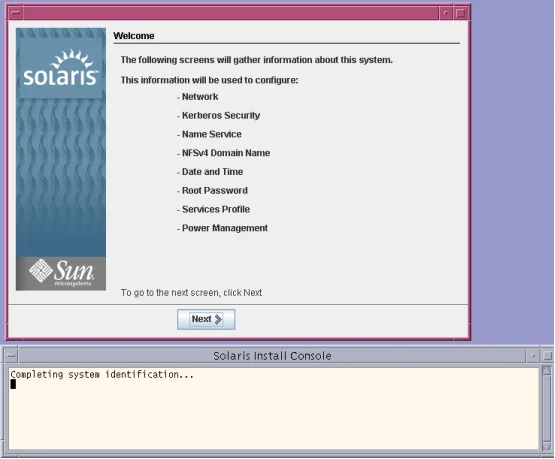Open the Solaris Install Console window menu
Image resolution: width=555 pixels, height=459 pixels.
click(12, 356)
